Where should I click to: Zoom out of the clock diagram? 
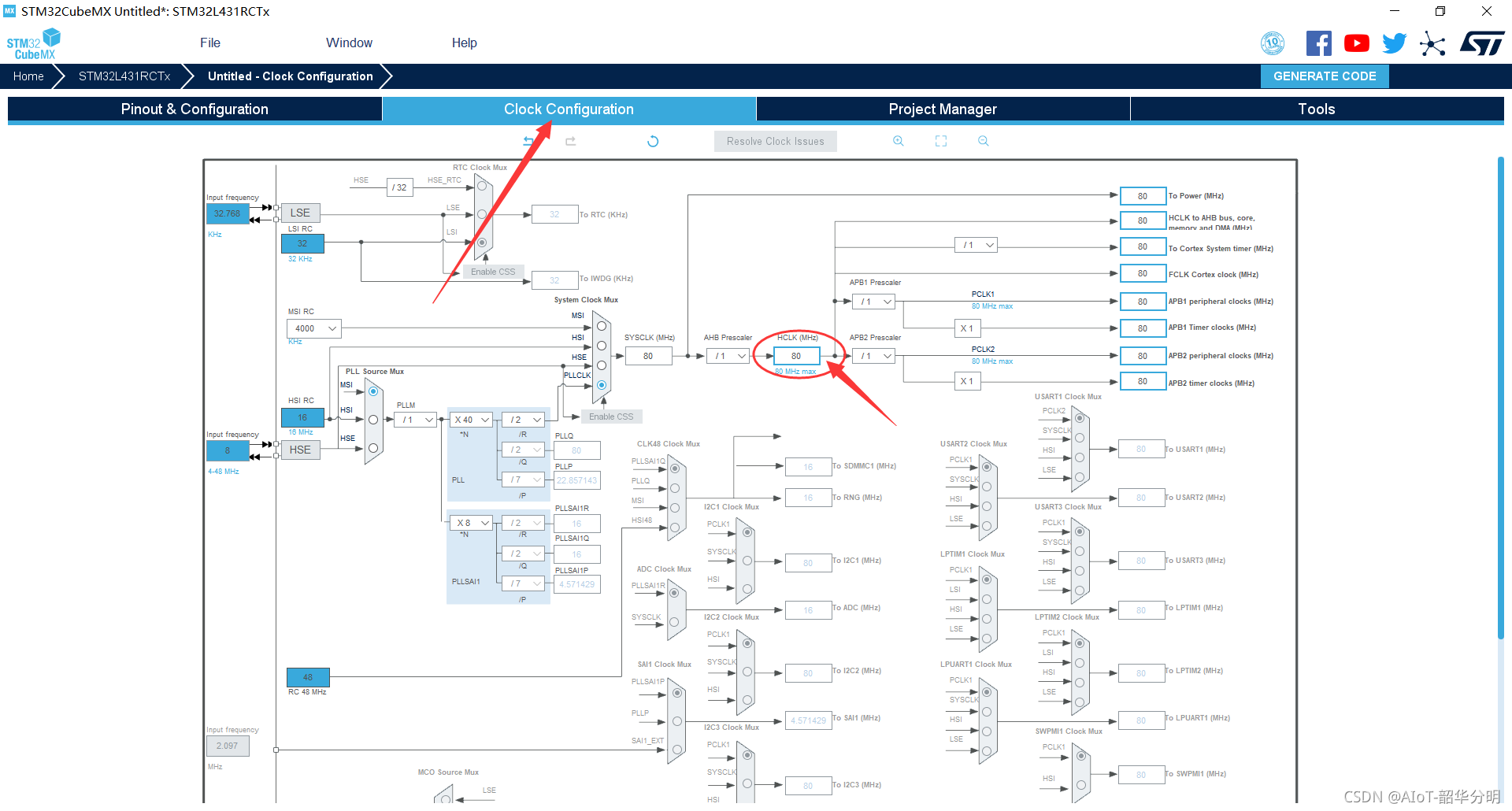click(x=983, y=141)
